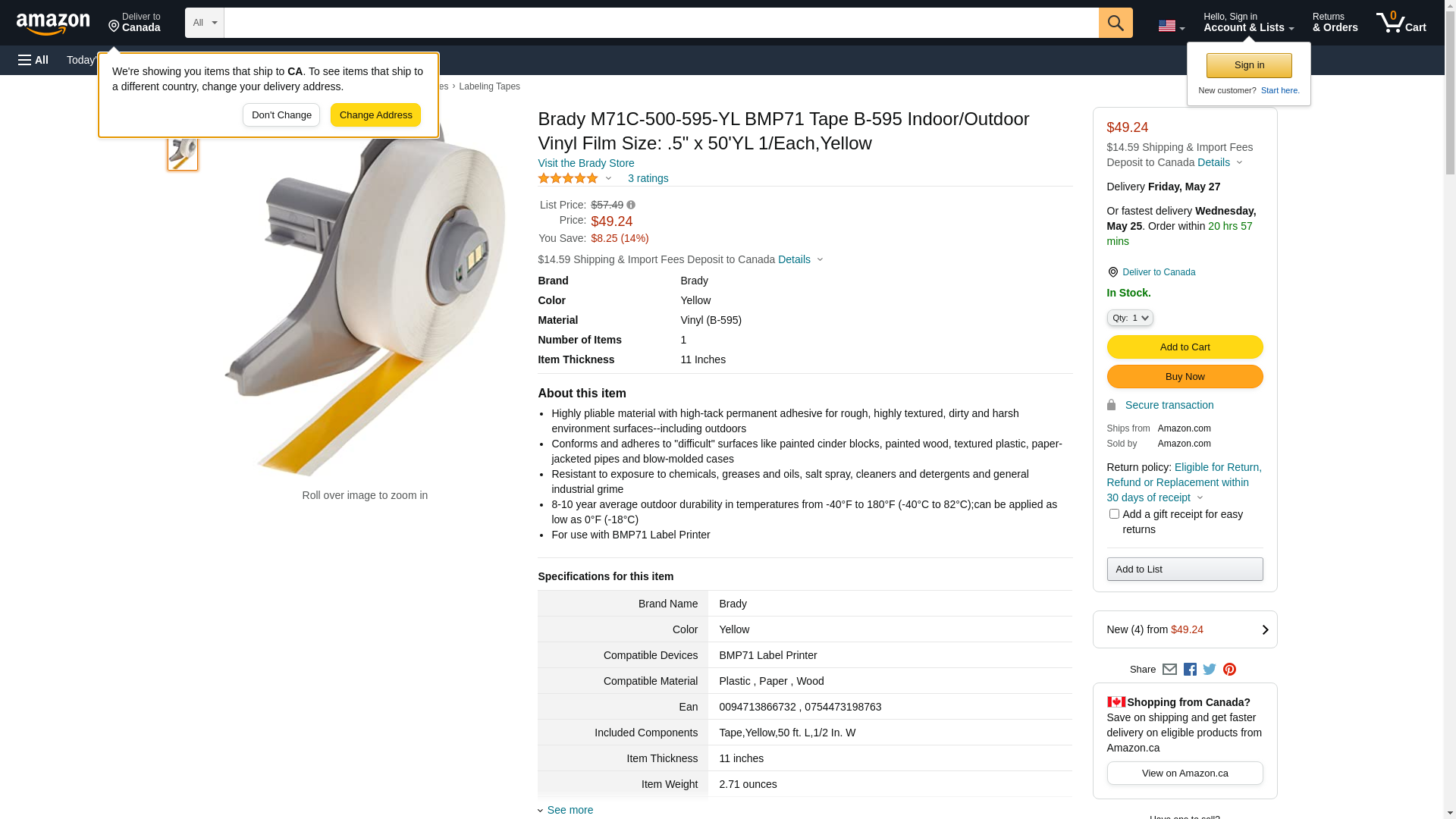Image resolution: width=1456 pixels, height=819 pixels.
Task: Expand See more specifications
Action: coord(570,810)
